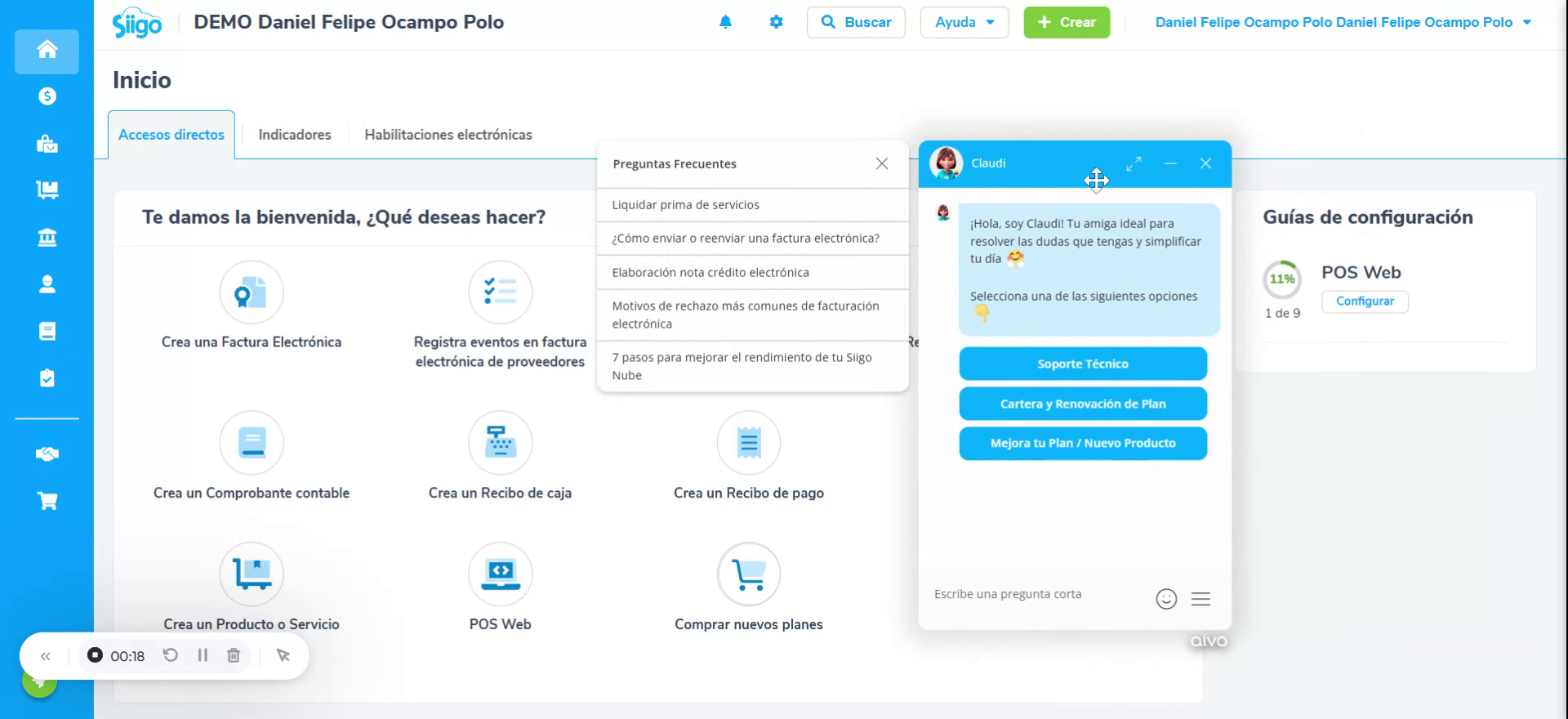
Task: Close the Preguntas Frecuentes panel
Action: pyautogui.click(x=882, y=163)
